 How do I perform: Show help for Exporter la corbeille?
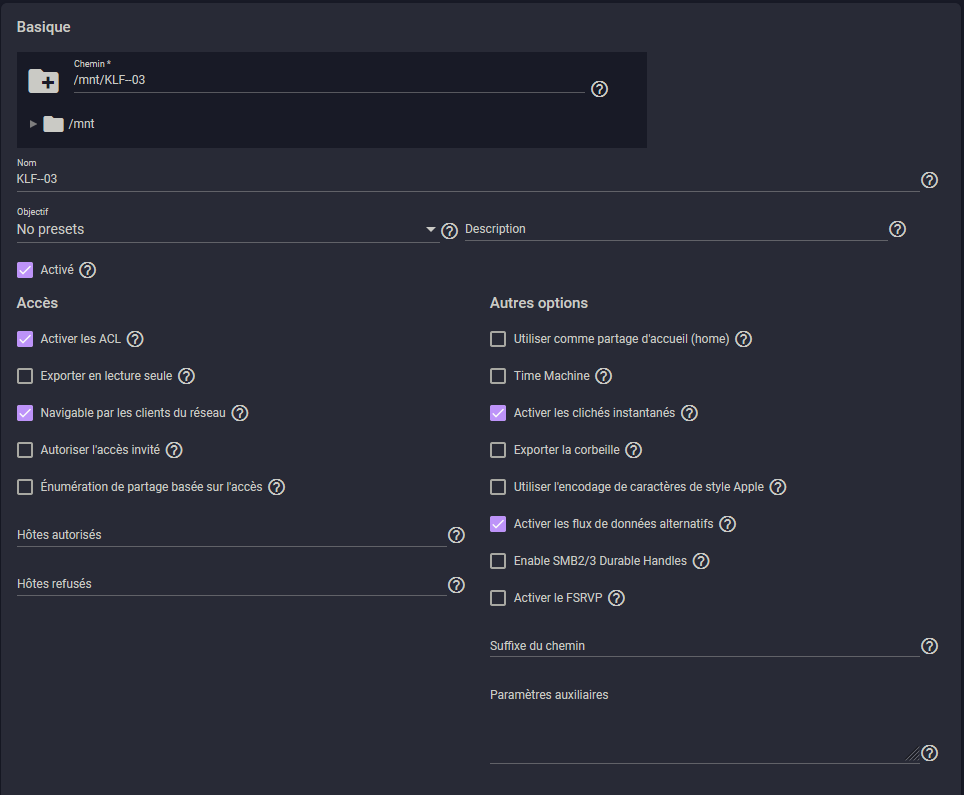coord(633,450)
